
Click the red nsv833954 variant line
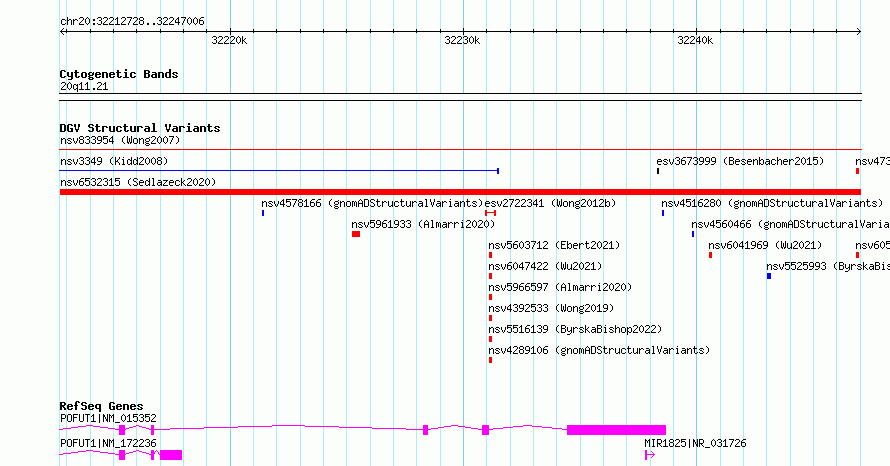pos(460,150)
